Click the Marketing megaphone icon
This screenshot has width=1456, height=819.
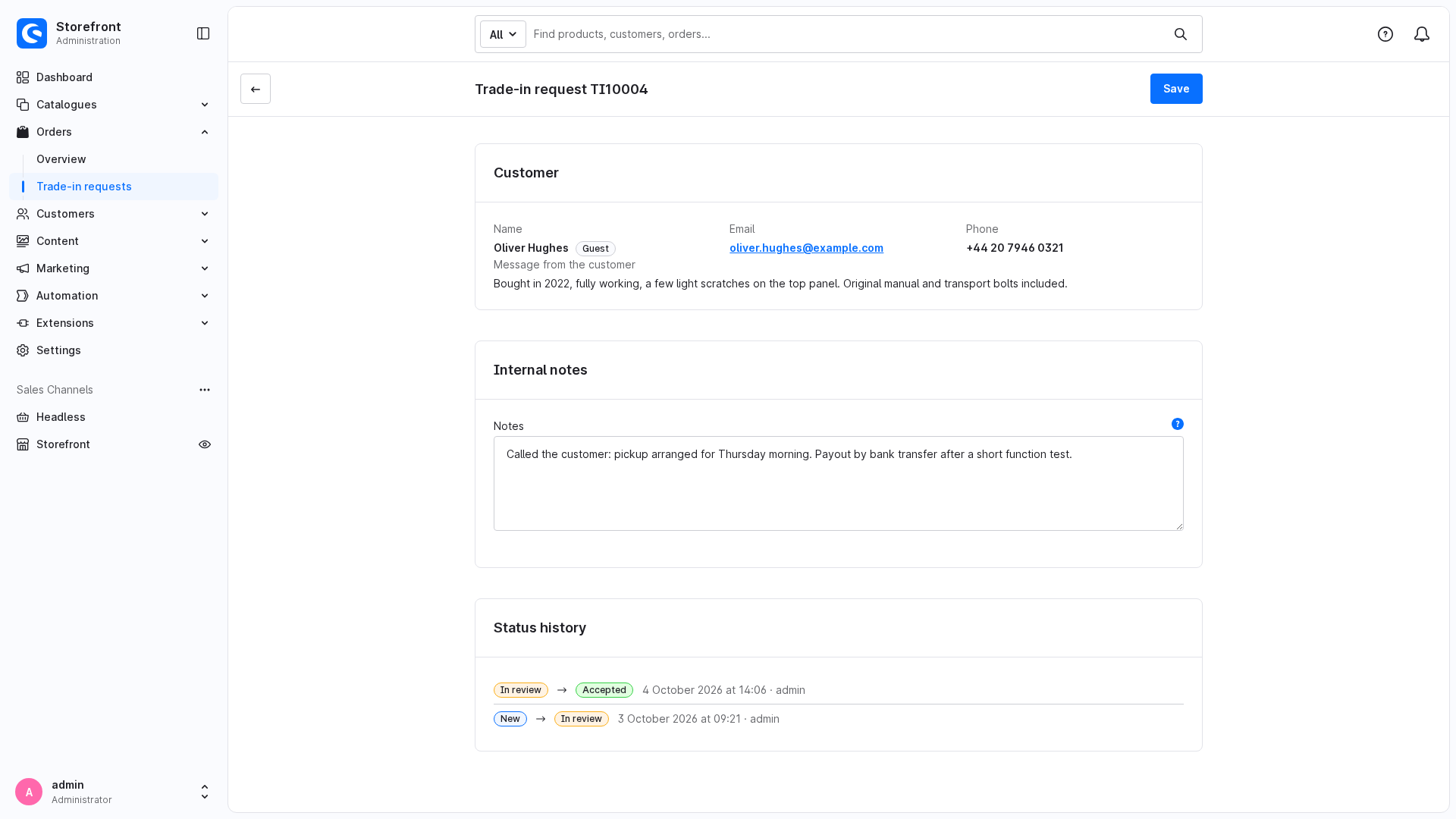pos(23,268)
